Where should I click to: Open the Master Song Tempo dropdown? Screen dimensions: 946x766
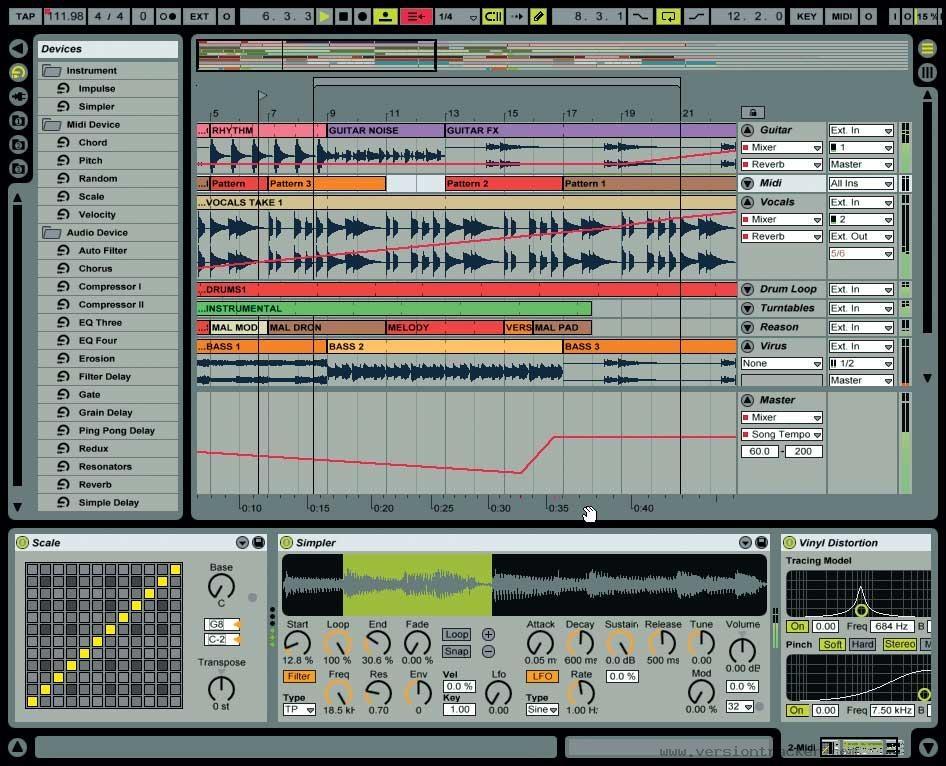[782, 435]
